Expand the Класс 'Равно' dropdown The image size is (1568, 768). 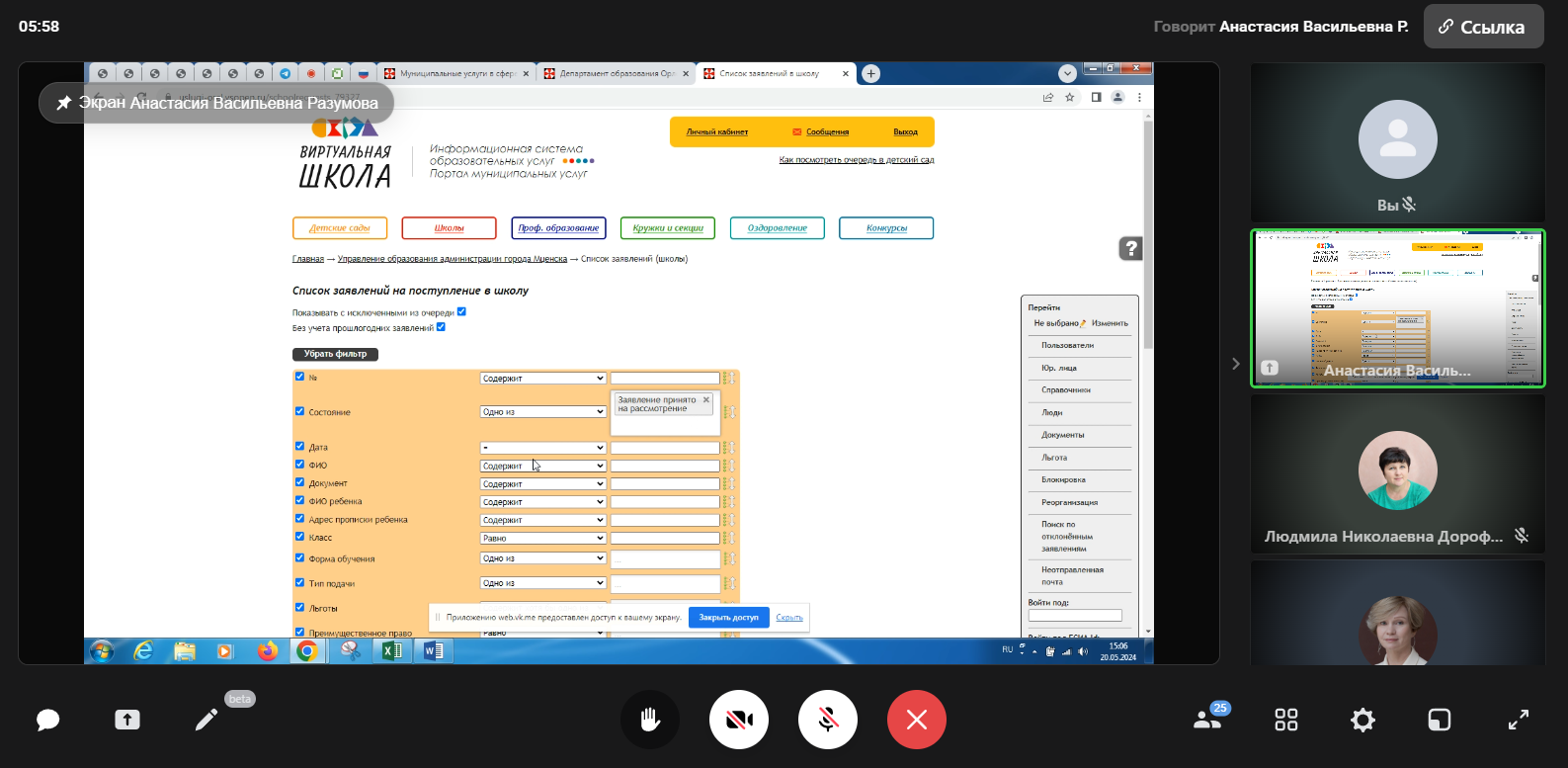(542, 538)
